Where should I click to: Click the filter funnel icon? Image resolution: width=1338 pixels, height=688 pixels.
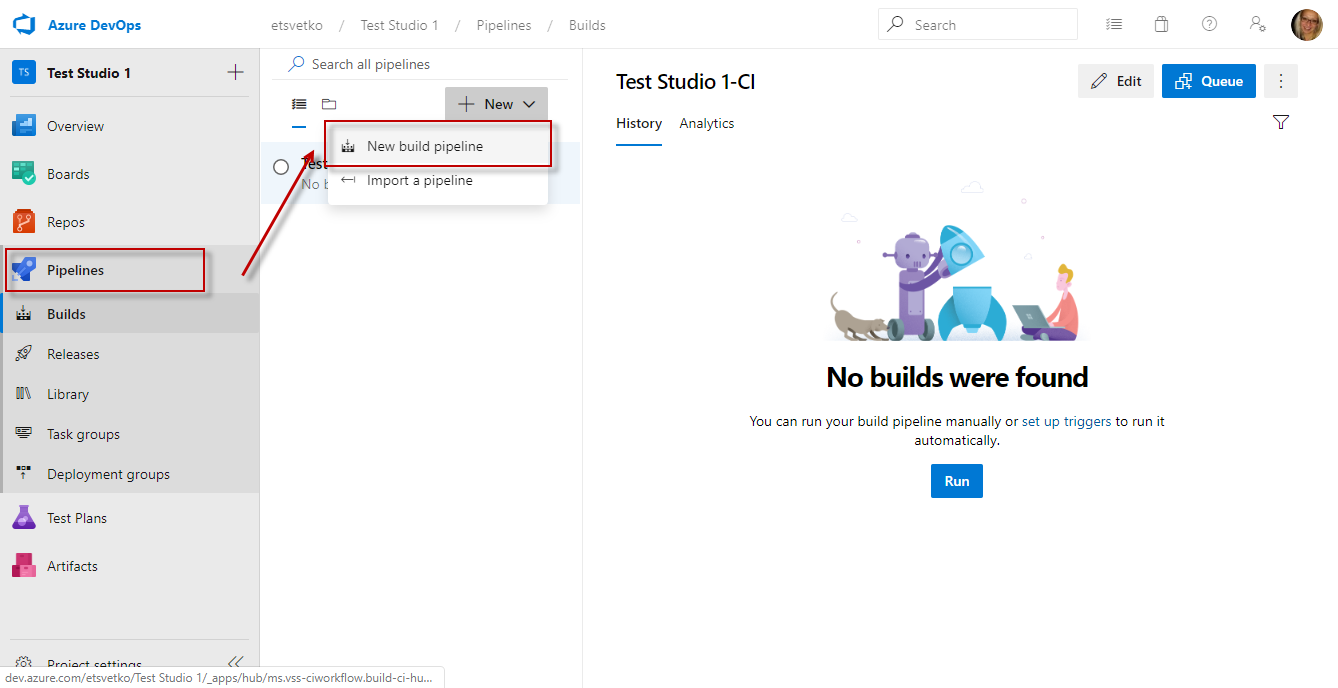[x=1281, y=122]
